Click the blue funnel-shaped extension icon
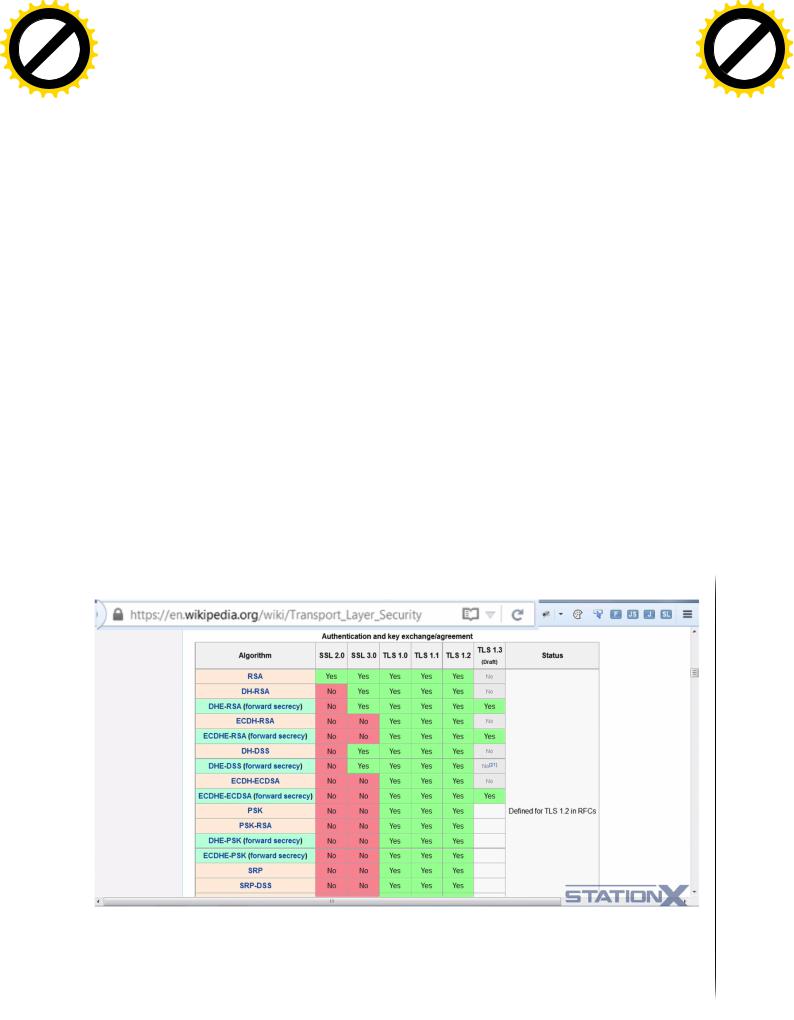 tap(598, 614)
